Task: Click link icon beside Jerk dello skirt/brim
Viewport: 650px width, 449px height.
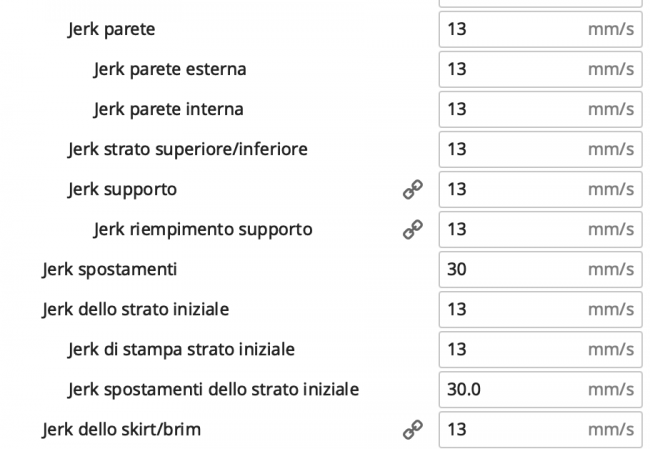Action: coord(412,429)
